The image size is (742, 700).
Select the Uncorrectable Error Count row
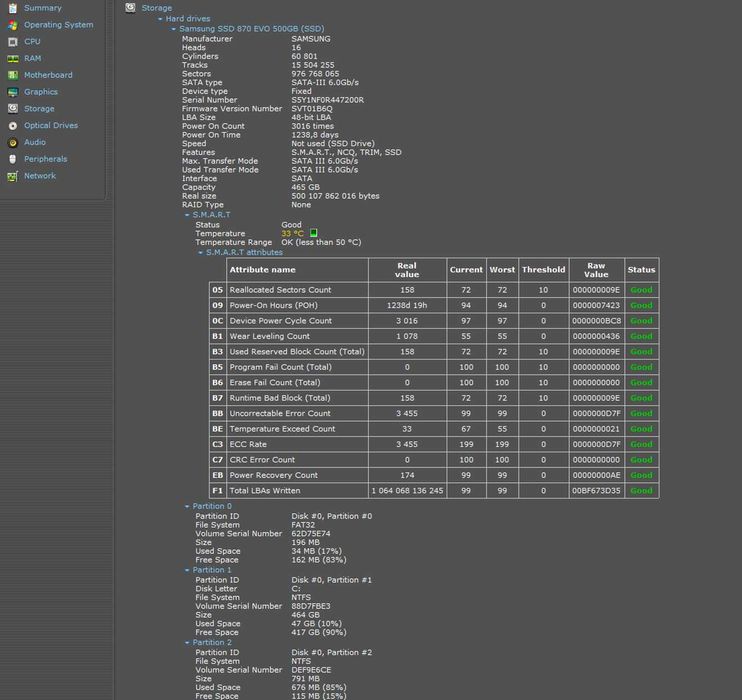434,414
